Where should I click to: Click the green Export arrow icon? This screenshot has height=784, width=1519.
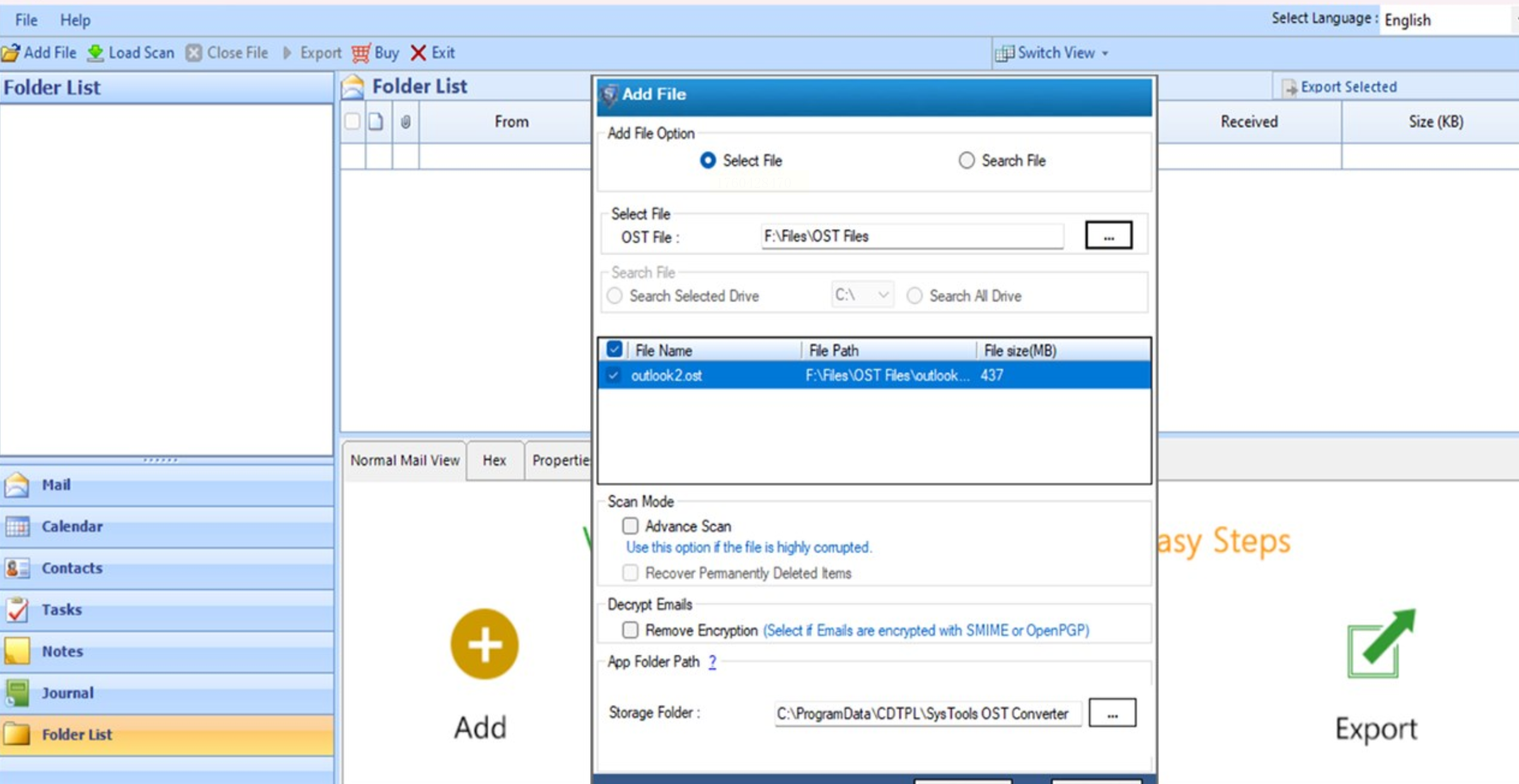(1380, 644)
